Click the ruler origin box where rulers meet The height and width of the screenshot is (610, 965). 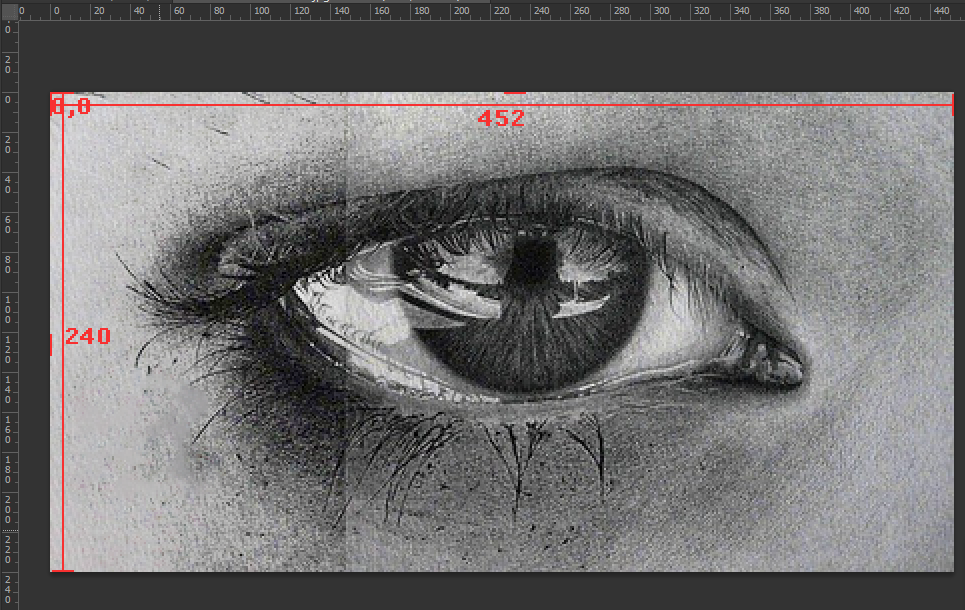tap(9, 10)
